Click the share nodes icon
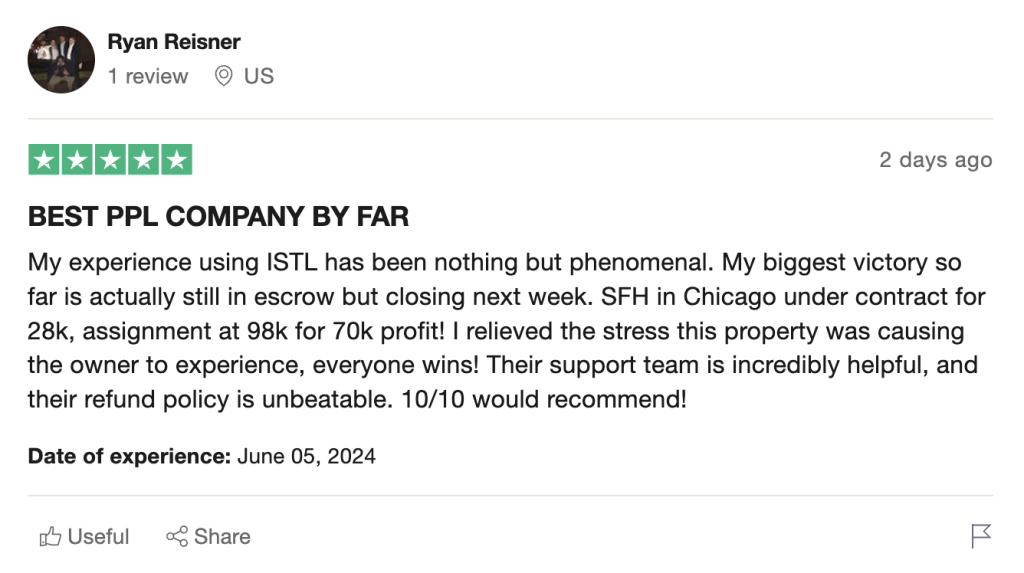Image resolution: width=1024 pixels, height=573 pixels. (177, 537)
